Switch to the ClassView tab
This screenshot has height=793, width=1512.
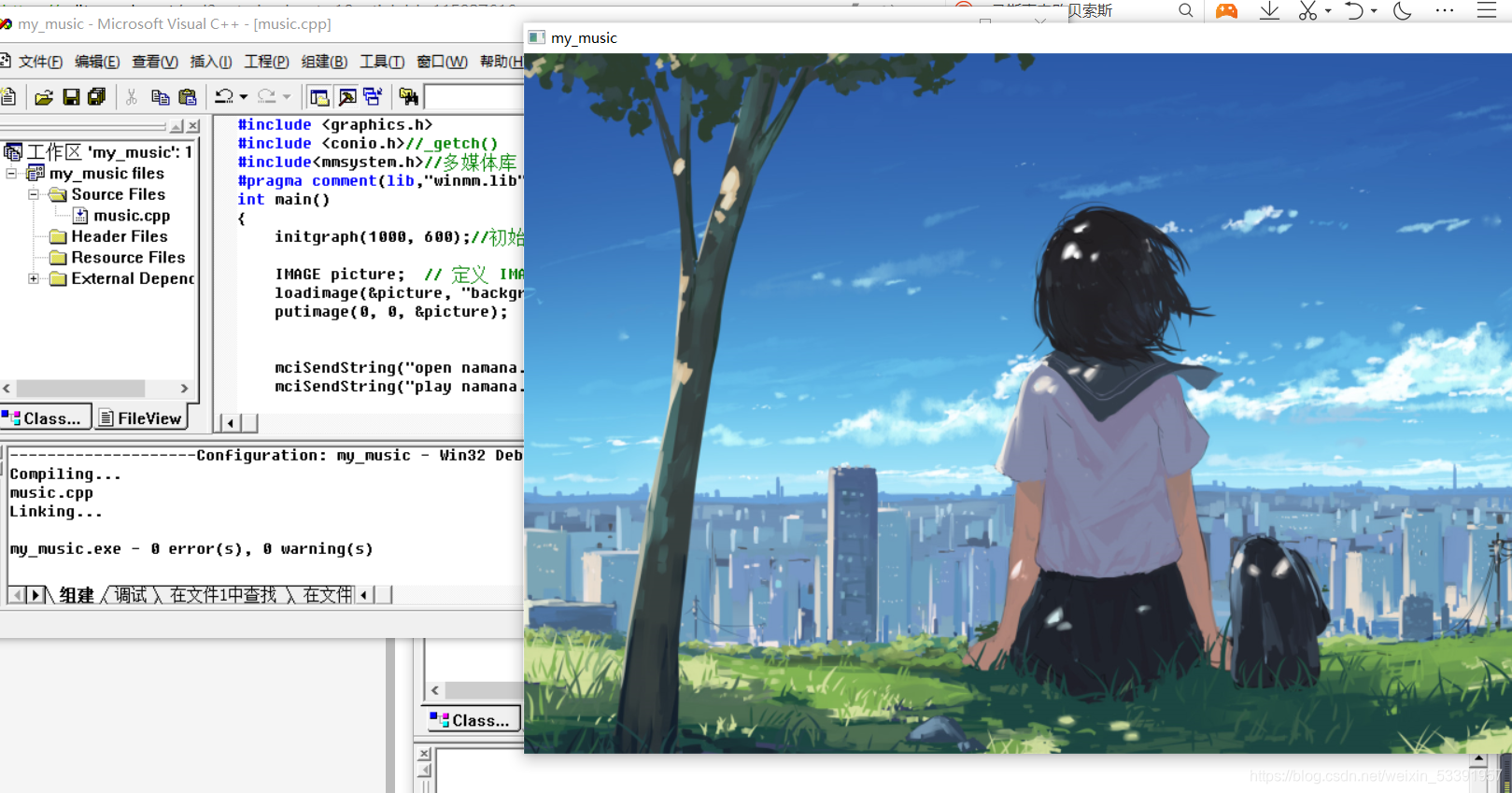pyautogui.click(x=46, y=418)
